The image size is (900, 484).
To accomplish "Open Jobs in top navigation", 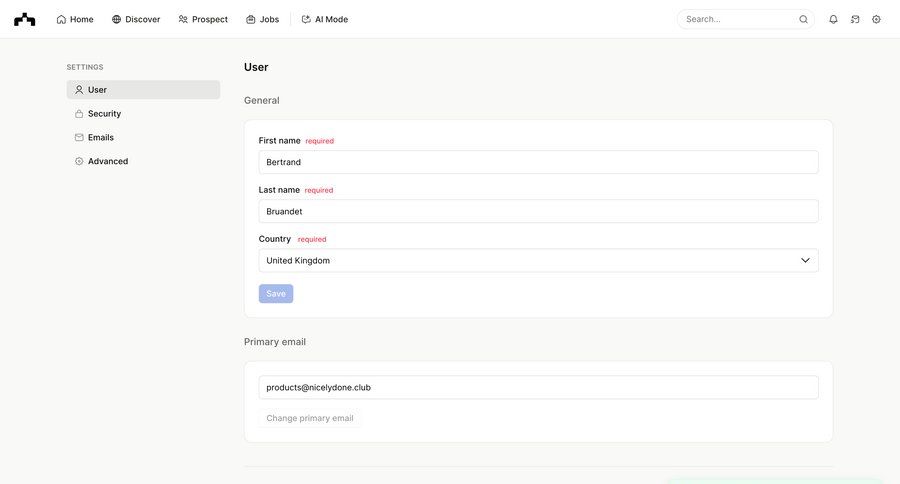I will click(262, 20).
